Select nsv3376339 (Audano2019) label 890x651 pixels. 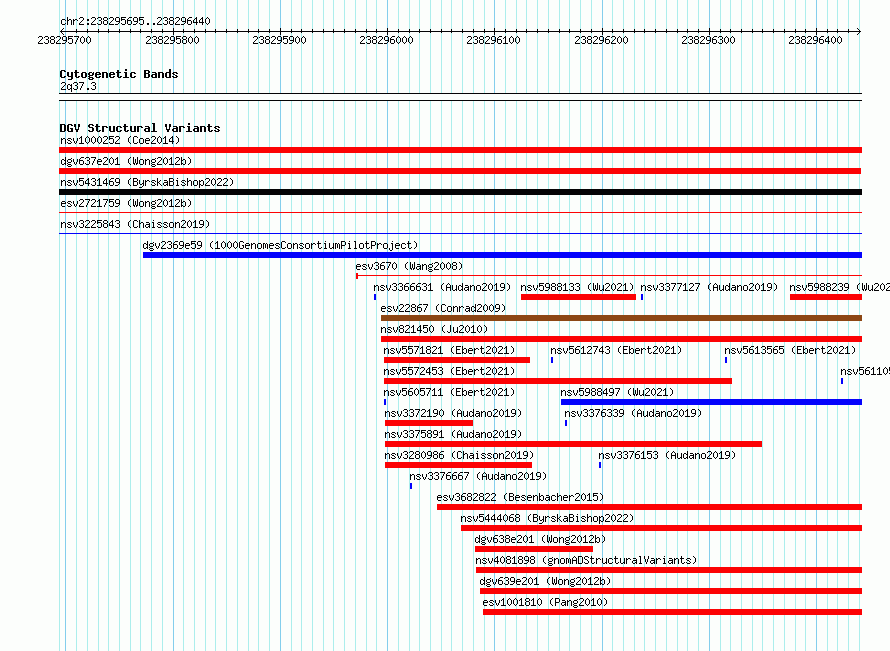point(633,413)
